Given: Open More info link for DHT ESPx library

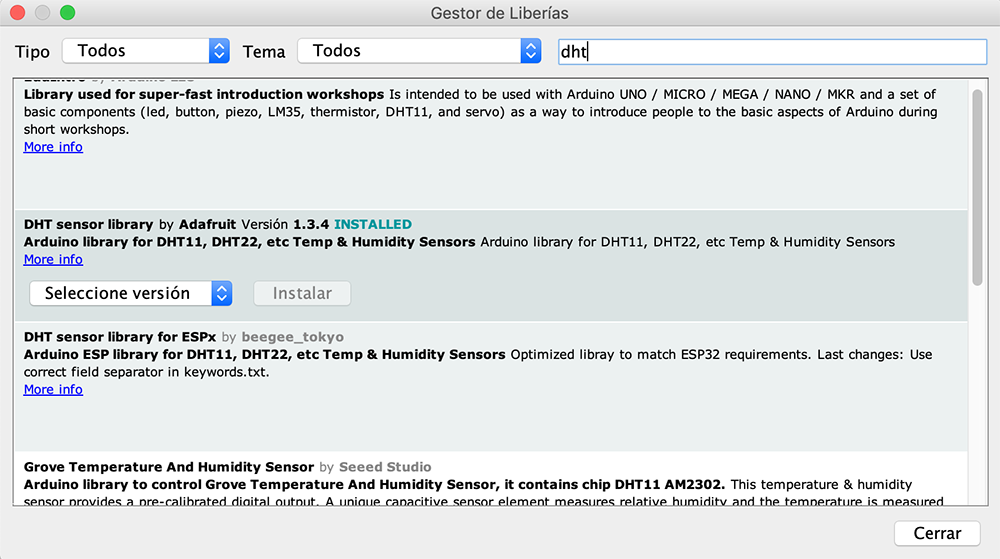Looking at the screenshot, I should (53, 389).
